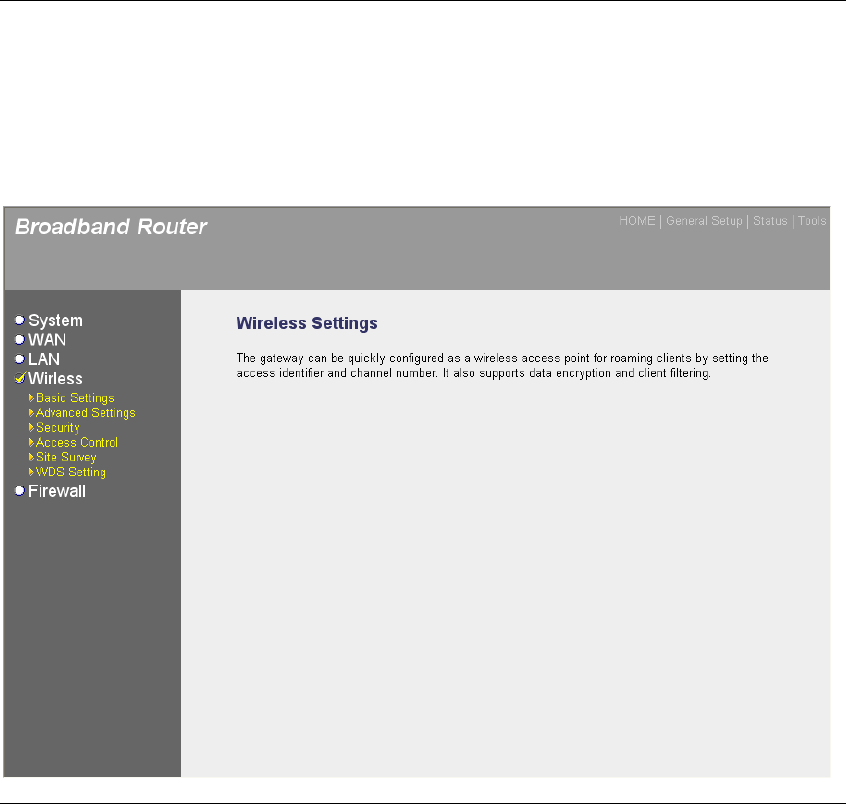Open Tools in the top navigation
Image resolution: width=846 pixels, height=804 pixels.
click(x=812, y=221)
